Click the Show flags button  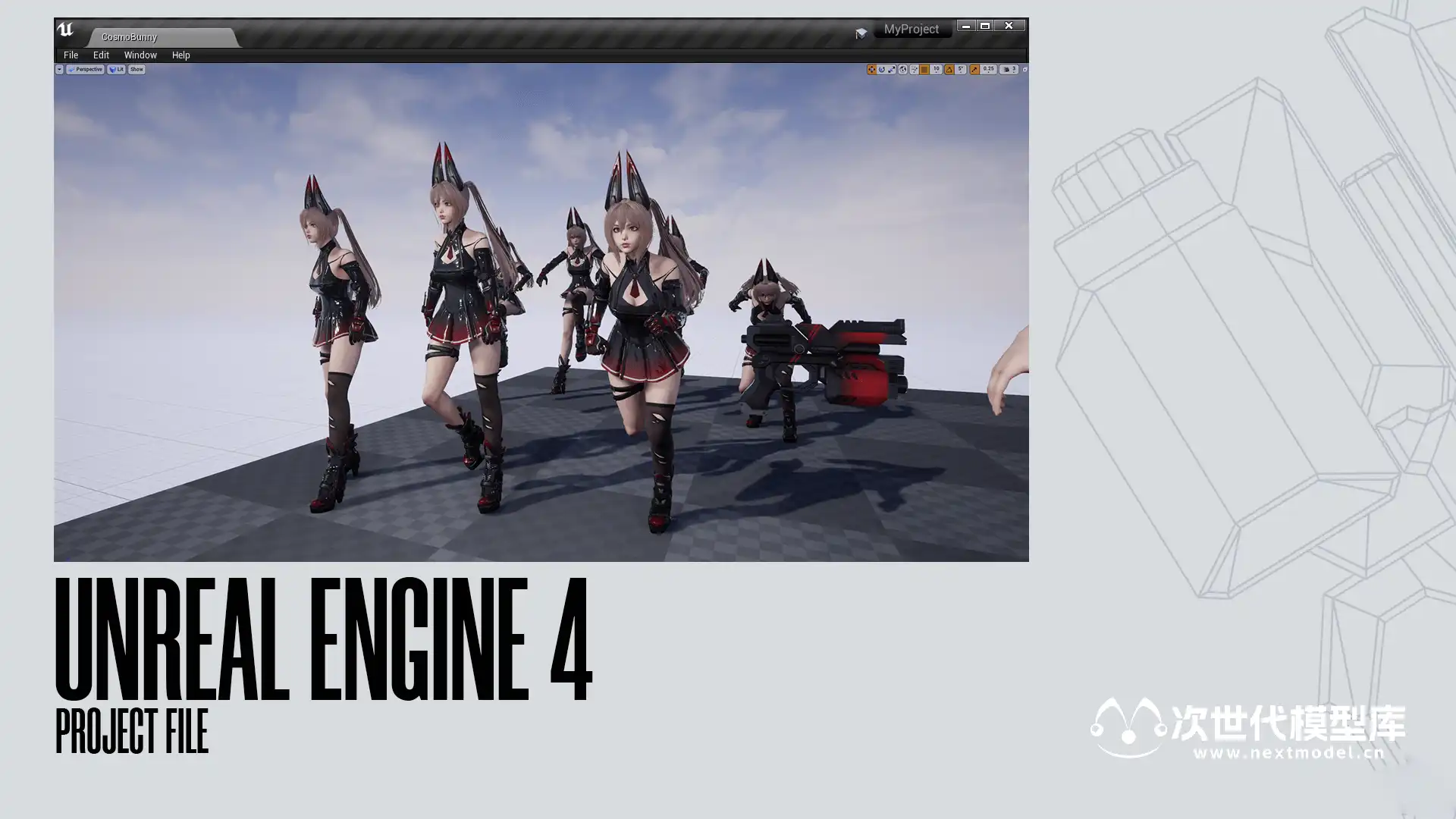[136, 69]
